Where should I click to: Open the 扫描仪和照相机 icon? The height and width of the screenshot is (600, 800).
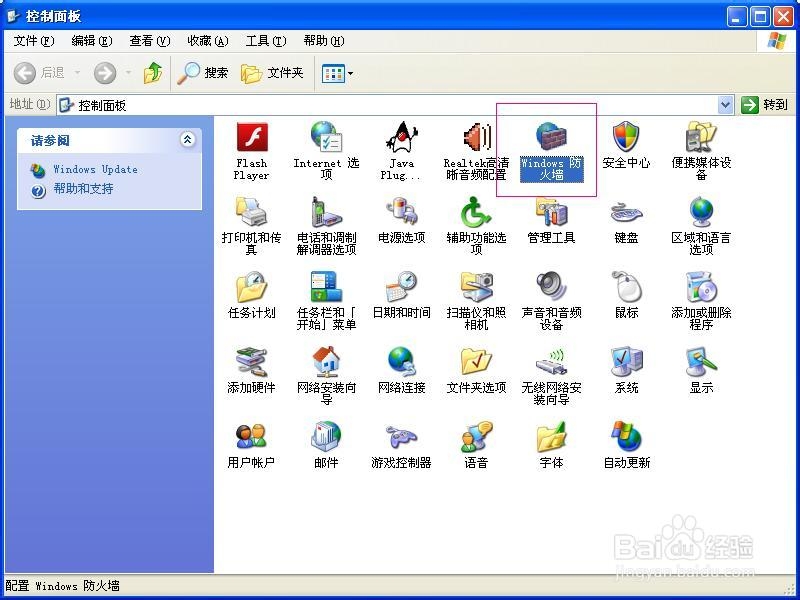(476, 287)
